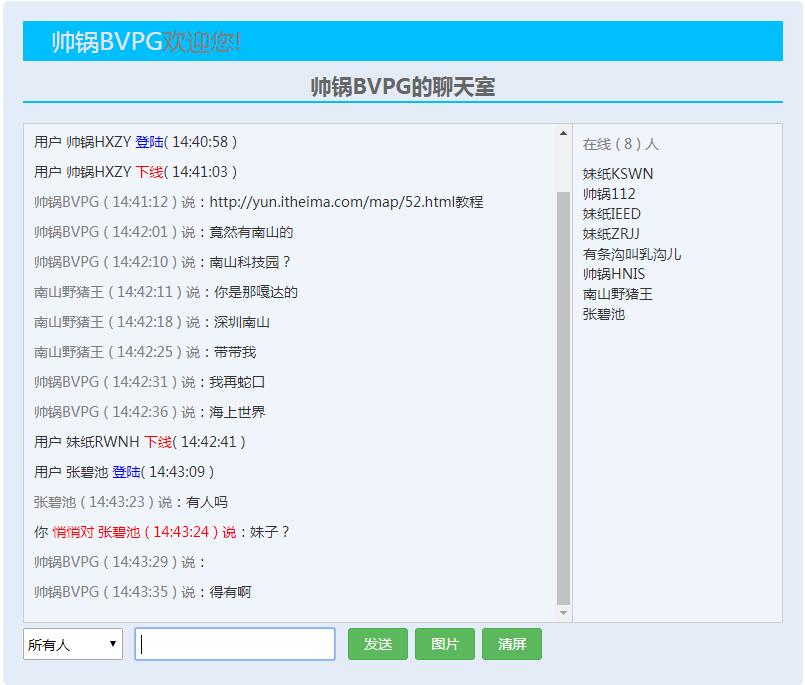
Task: Select online user 有条沟叫乳沟儿
Action: click(632, 254)
